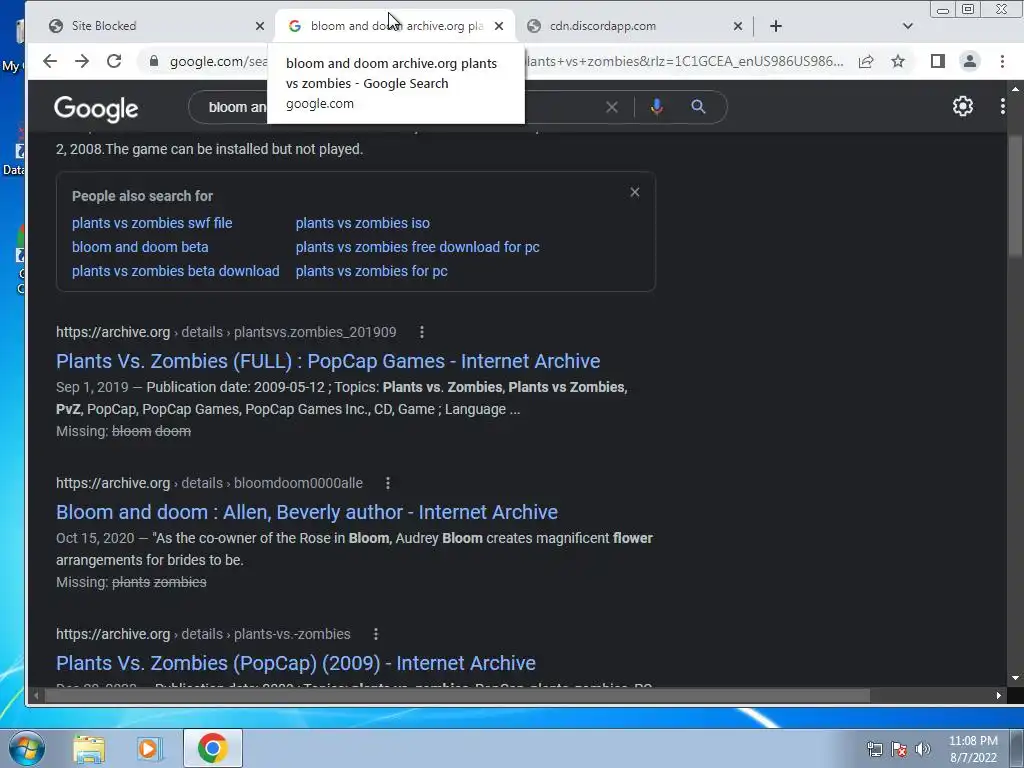Clear the search box text
The height and width of the screenshot is (768, 1024).
coord(612,107)
